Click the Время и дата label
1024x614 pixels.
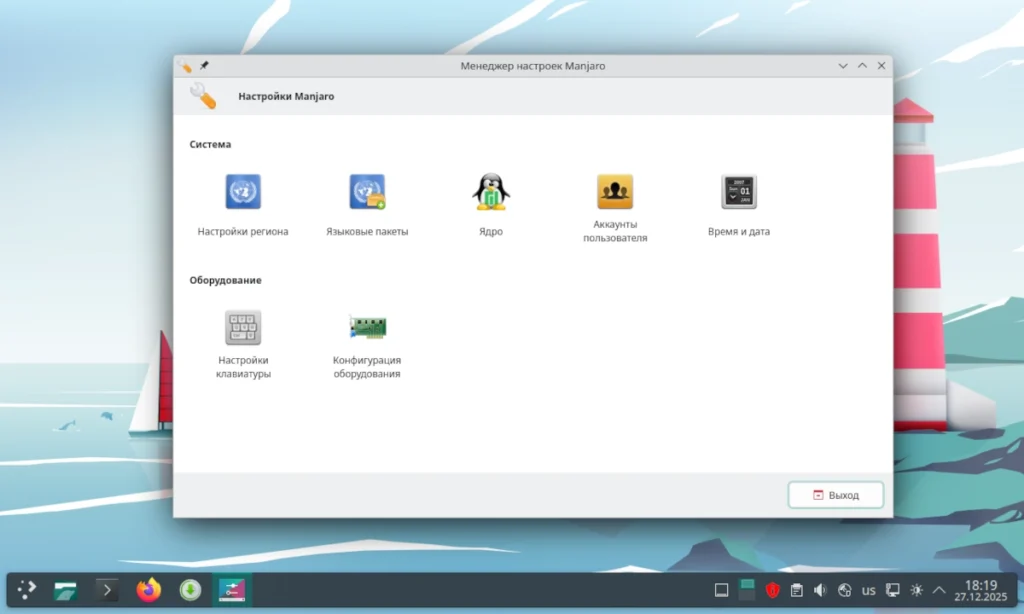(x=739, y=231)
